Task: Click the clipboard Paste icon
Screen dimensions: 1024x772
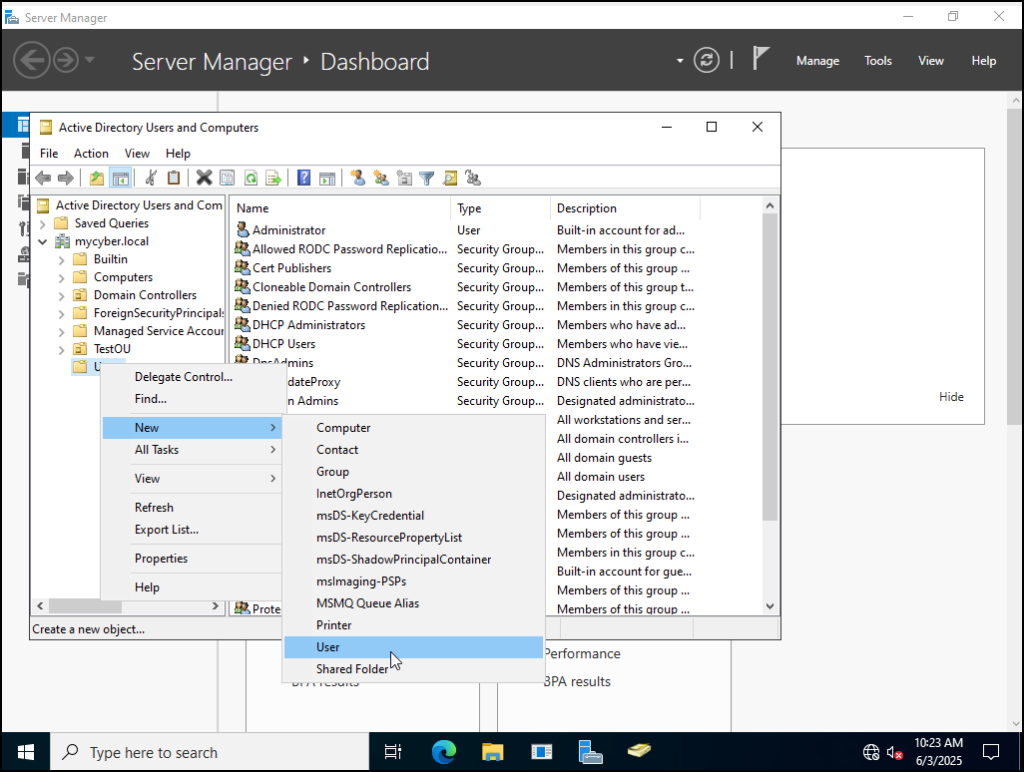Action: [174, 178]
